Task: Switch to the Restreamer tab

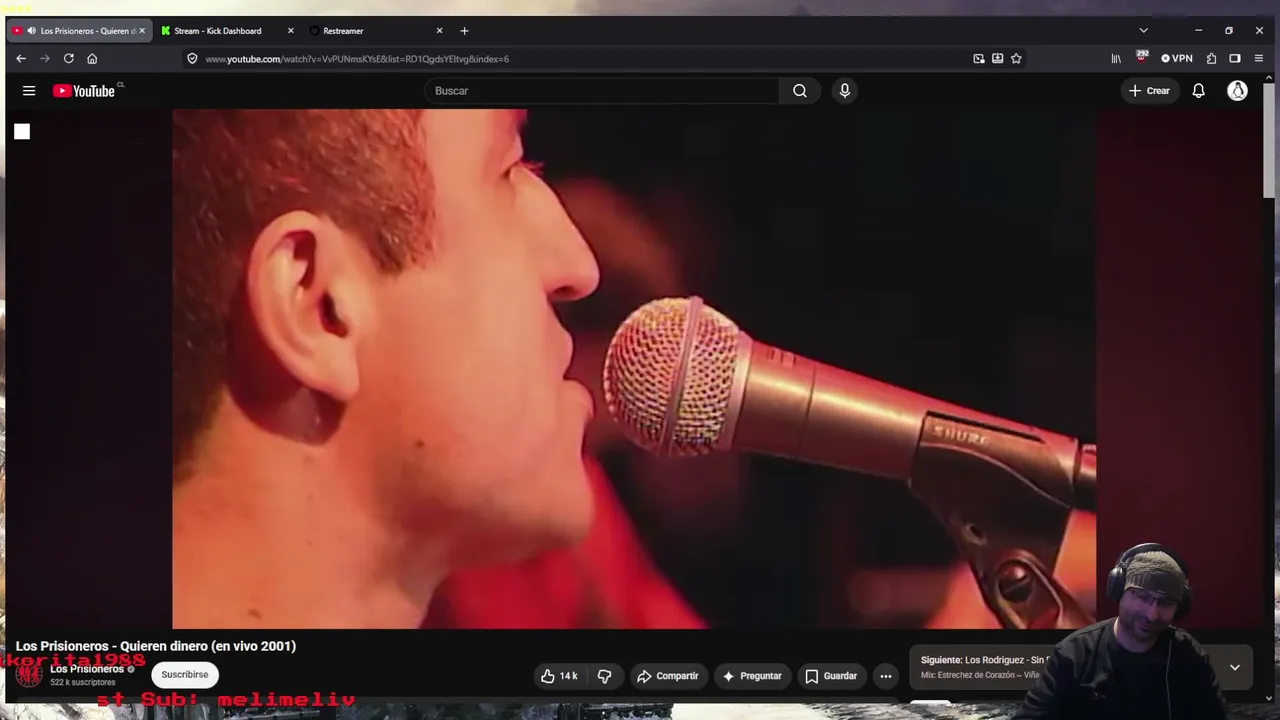Action: (376, 31)
